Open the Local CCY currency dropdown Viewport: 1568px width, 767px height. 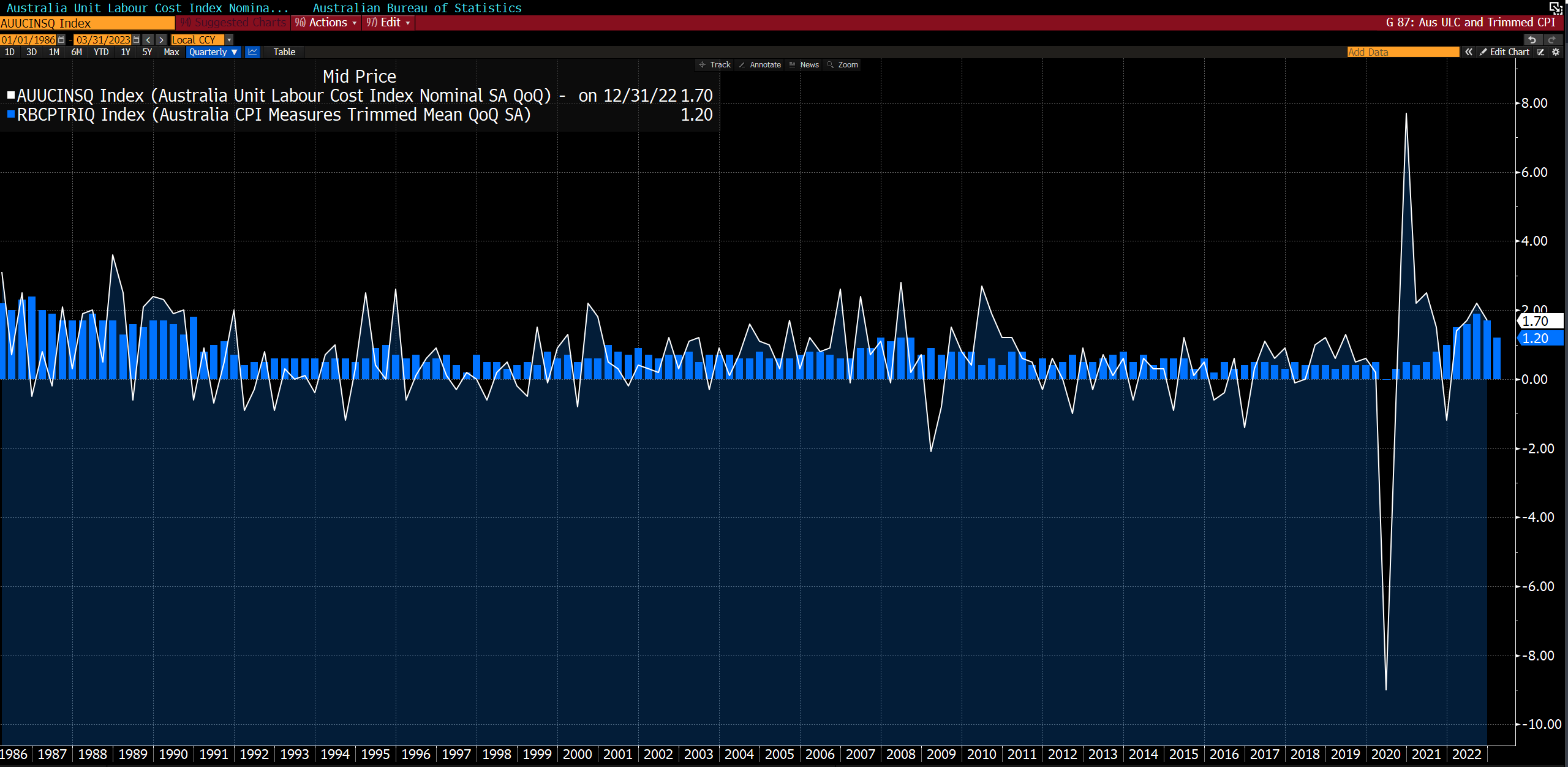pos(229,40)
